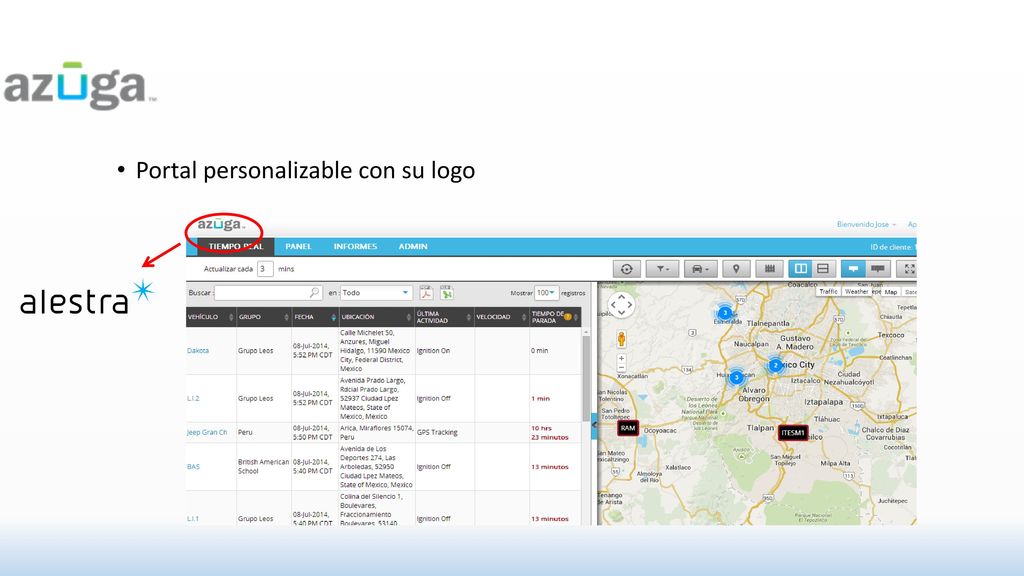Zoom out with the map minus button
This screenshot has width=1024, height=576.
(x=621, y=368)
